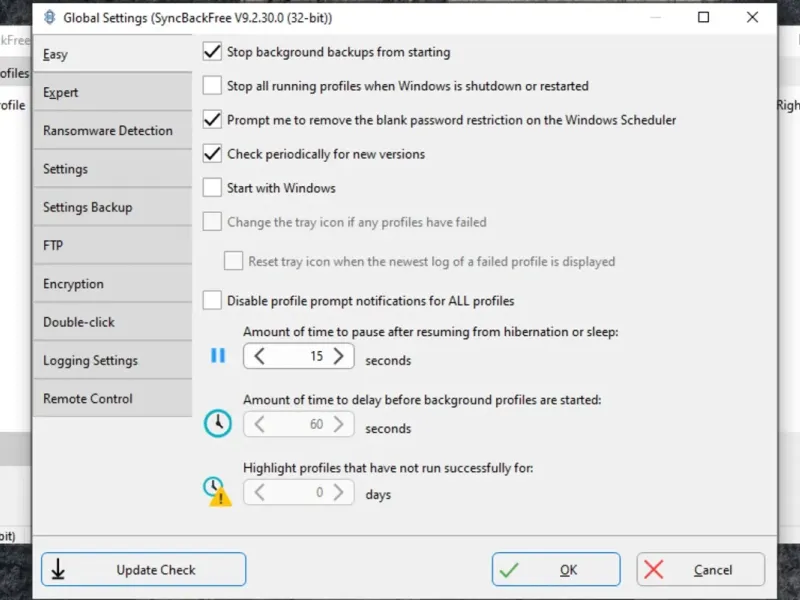The width and height of the screenshot is (800, 600).
Task: Switch to the Encryption tab
Action: pyautogui.click(x=112, y=284)
